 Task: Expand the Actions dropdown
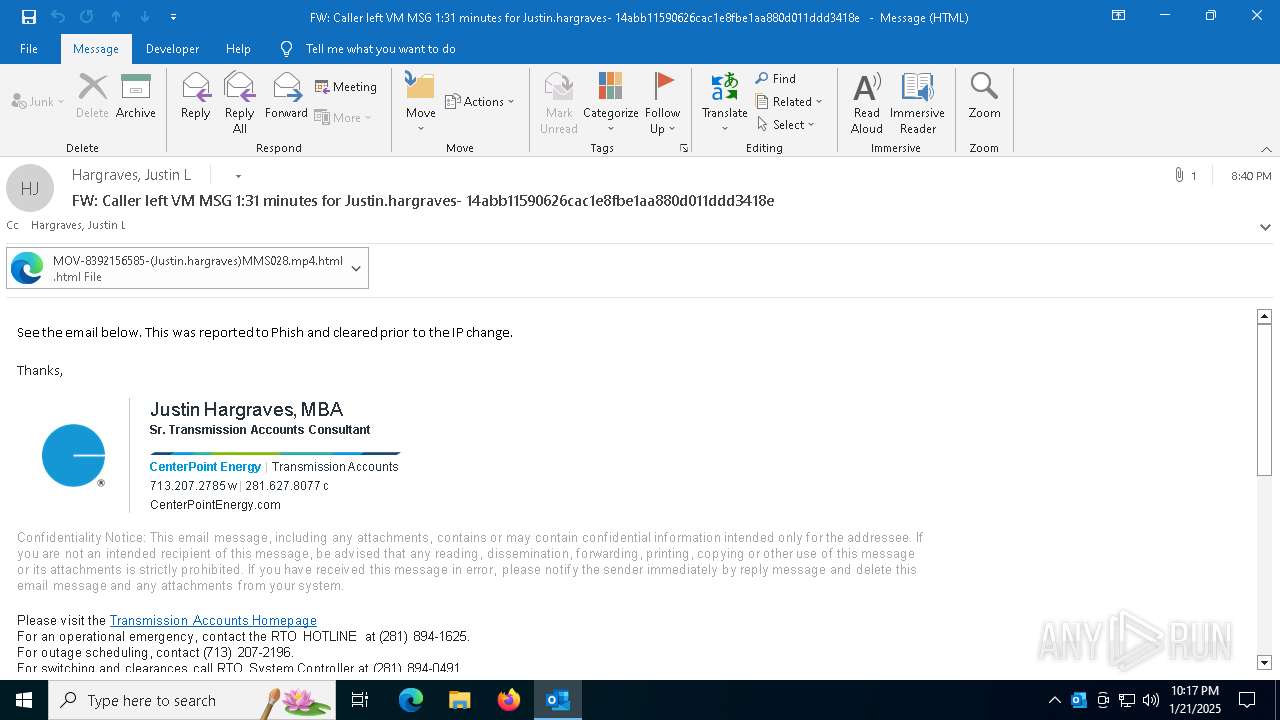tap(479, 102)
